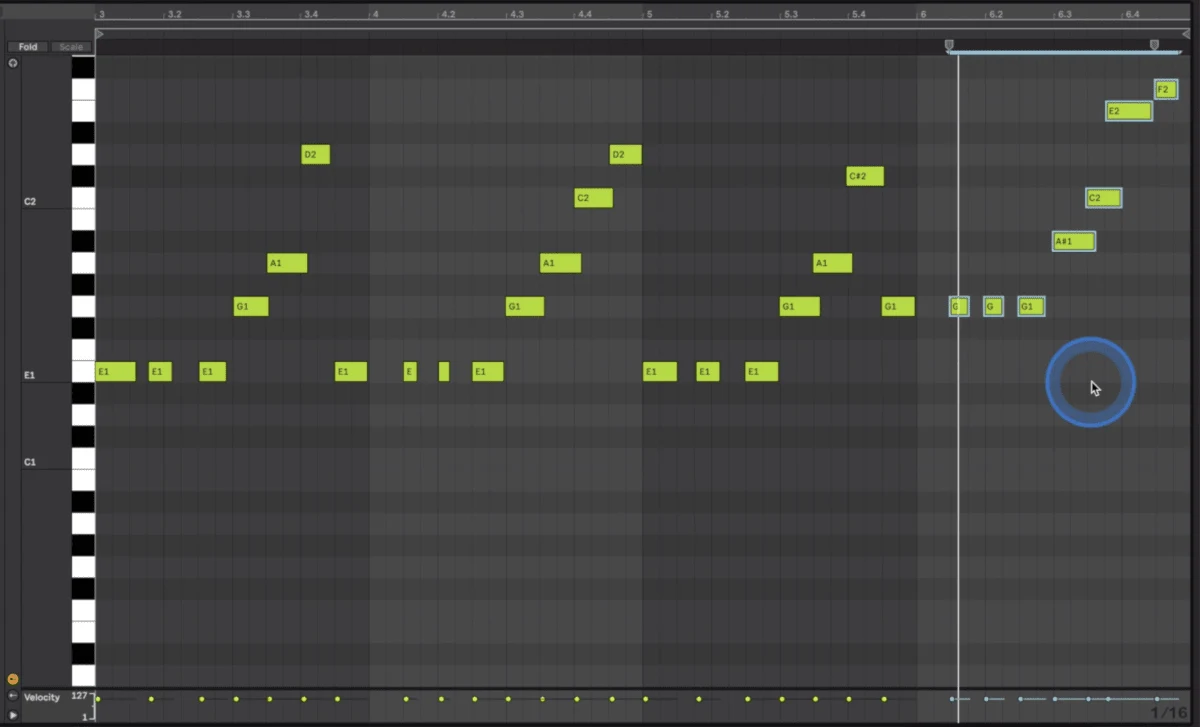Screen dimensions: 1200x727
Task: Select the A#1 note
Action: [1074, 241]
